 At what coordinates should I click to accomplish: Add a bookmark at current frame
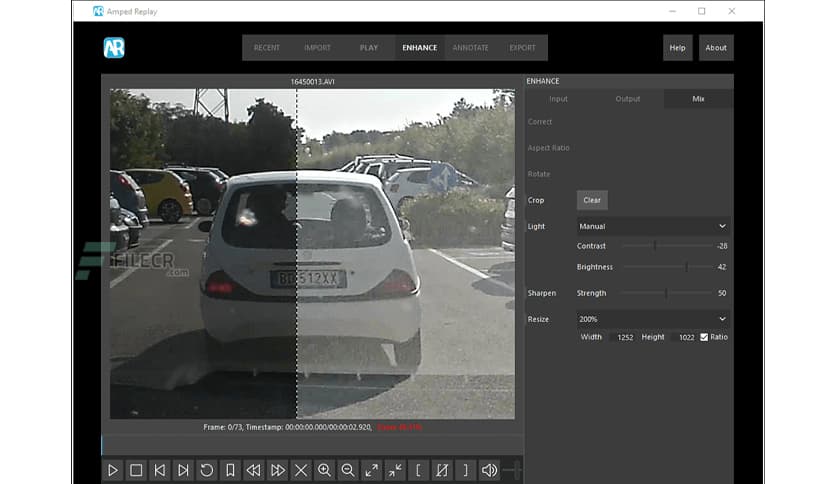tap(230, 470)
